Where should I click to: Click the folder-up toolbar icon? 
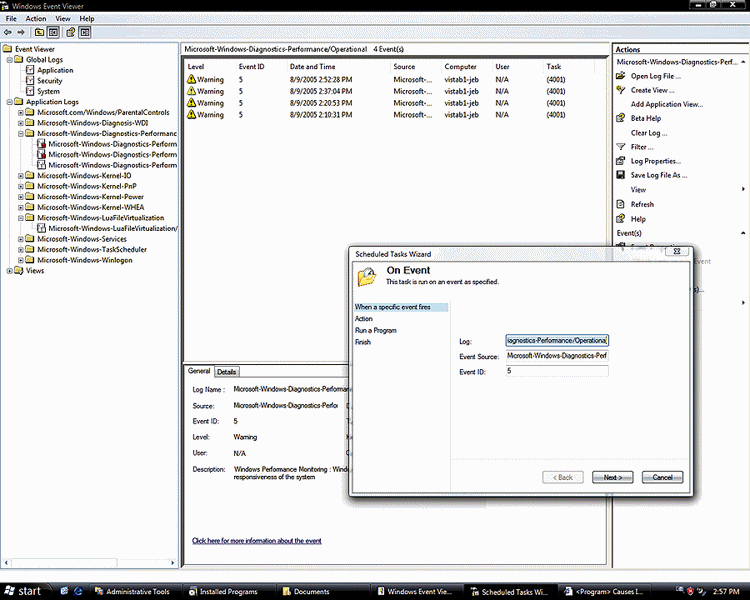(39, 33)
